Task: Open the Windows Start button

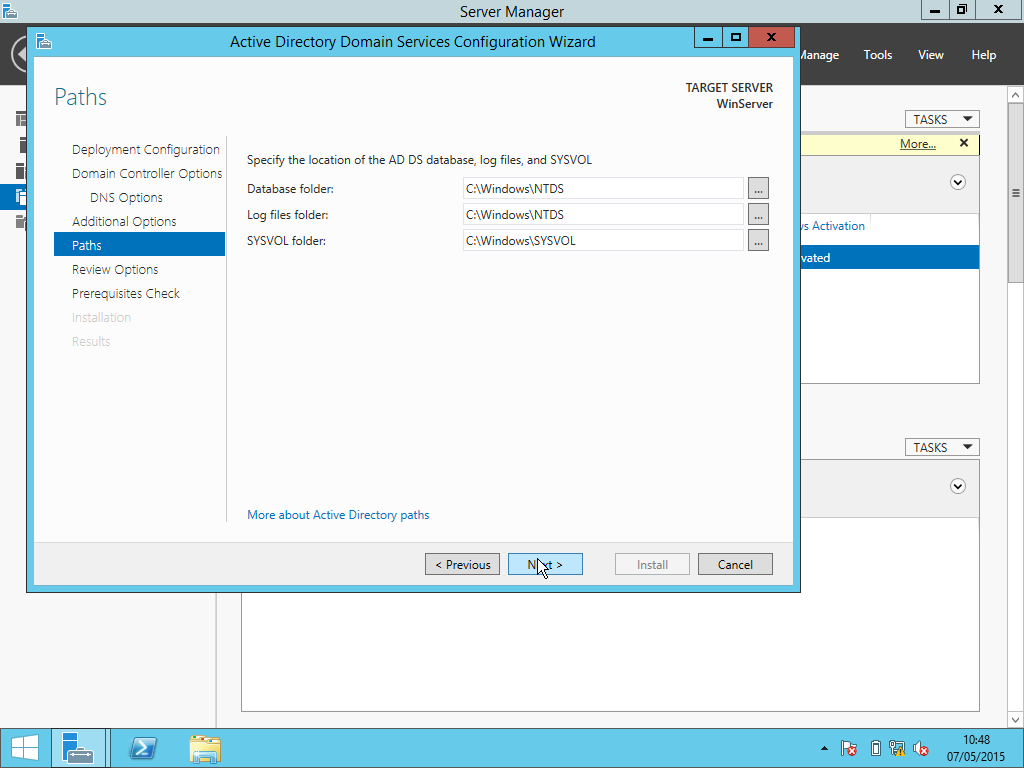Action: click(25, 748)
